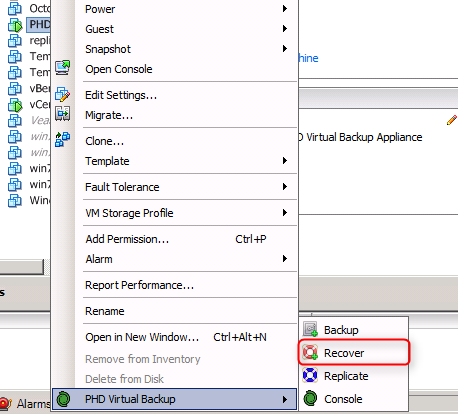Viewport: 458px width, 415px height.
Task: Click the VM icon next to PHD item
Action: coord(15,25)
